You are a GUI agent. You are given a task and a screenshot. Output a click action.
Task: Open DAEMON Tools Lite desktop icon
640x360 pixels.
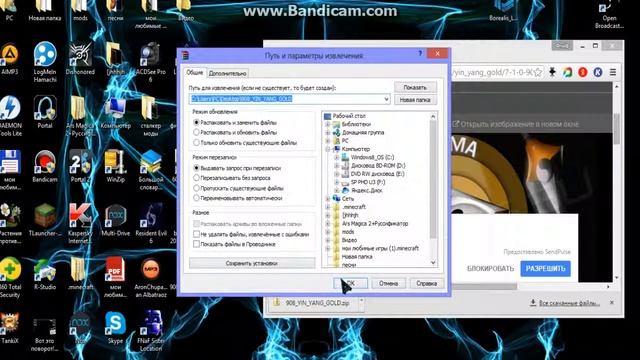click(x=10, y=116)
